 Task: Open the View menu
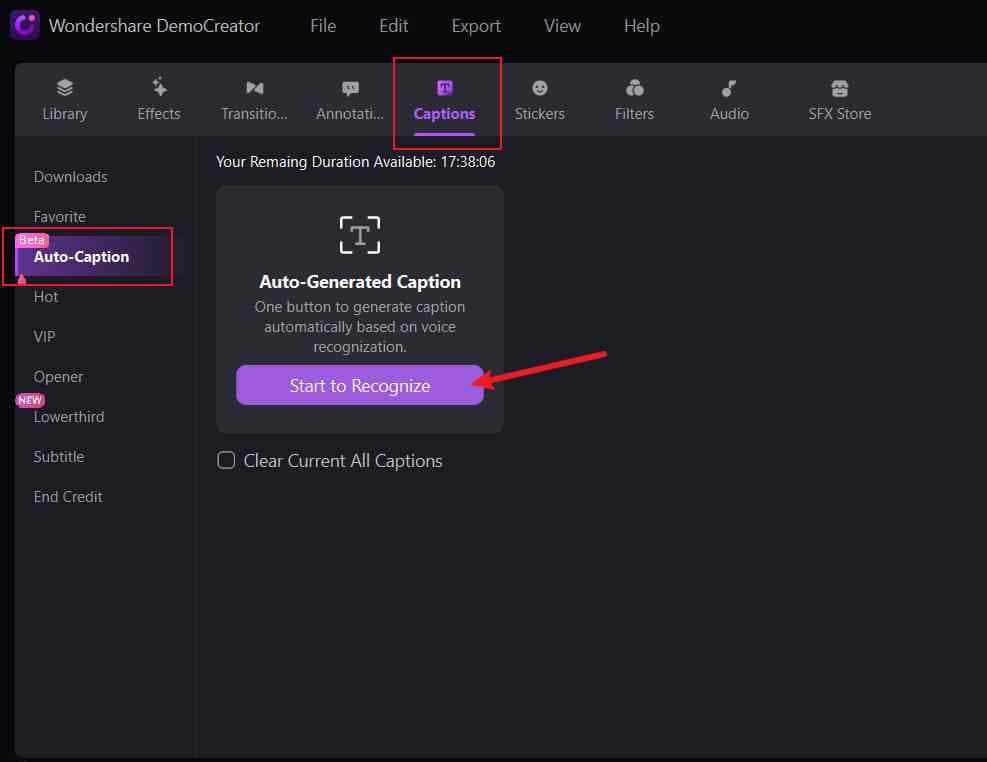coord(562,26)
